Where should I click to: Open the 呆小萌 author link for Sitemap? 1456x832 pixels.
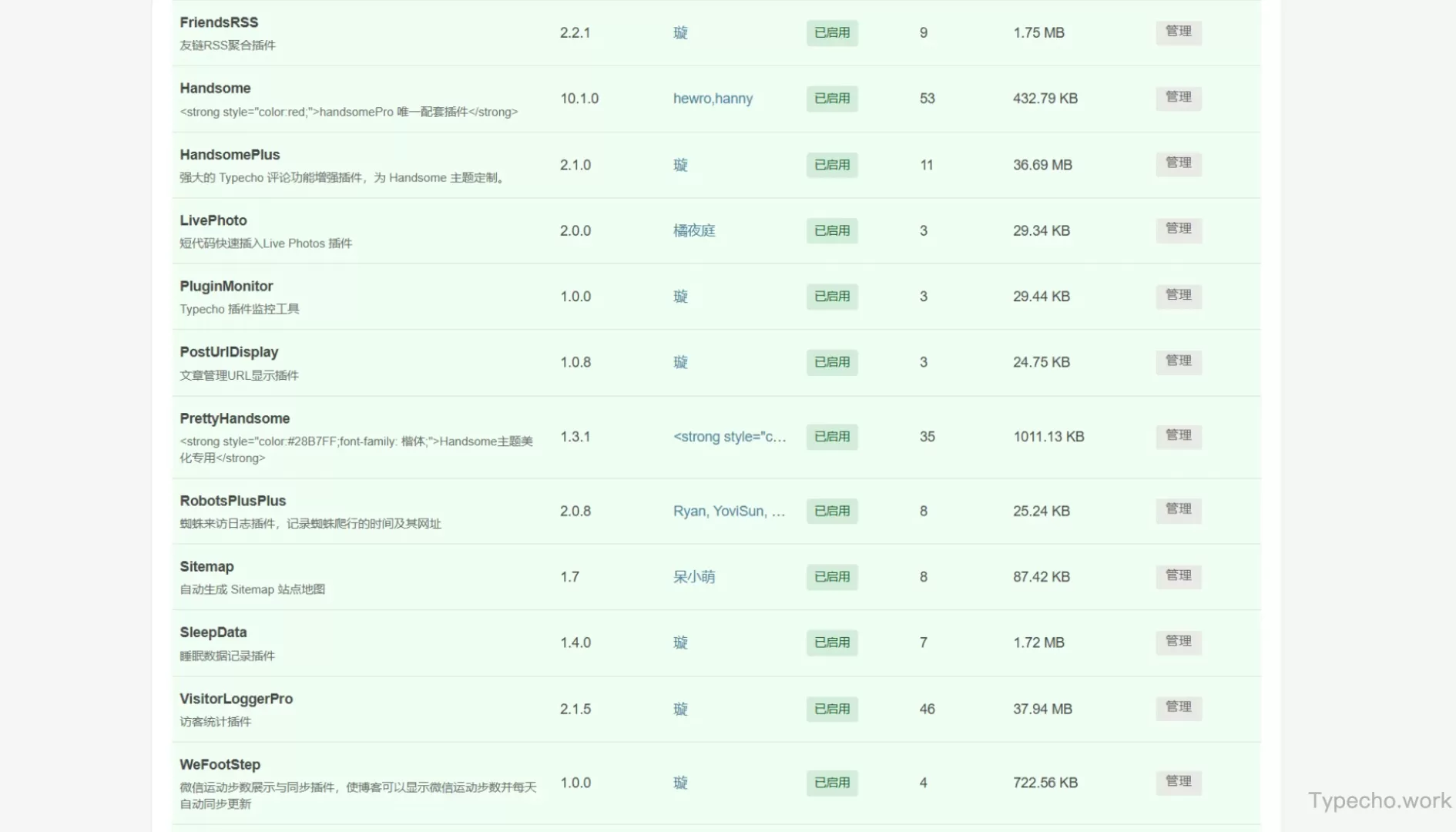(694, 577)
